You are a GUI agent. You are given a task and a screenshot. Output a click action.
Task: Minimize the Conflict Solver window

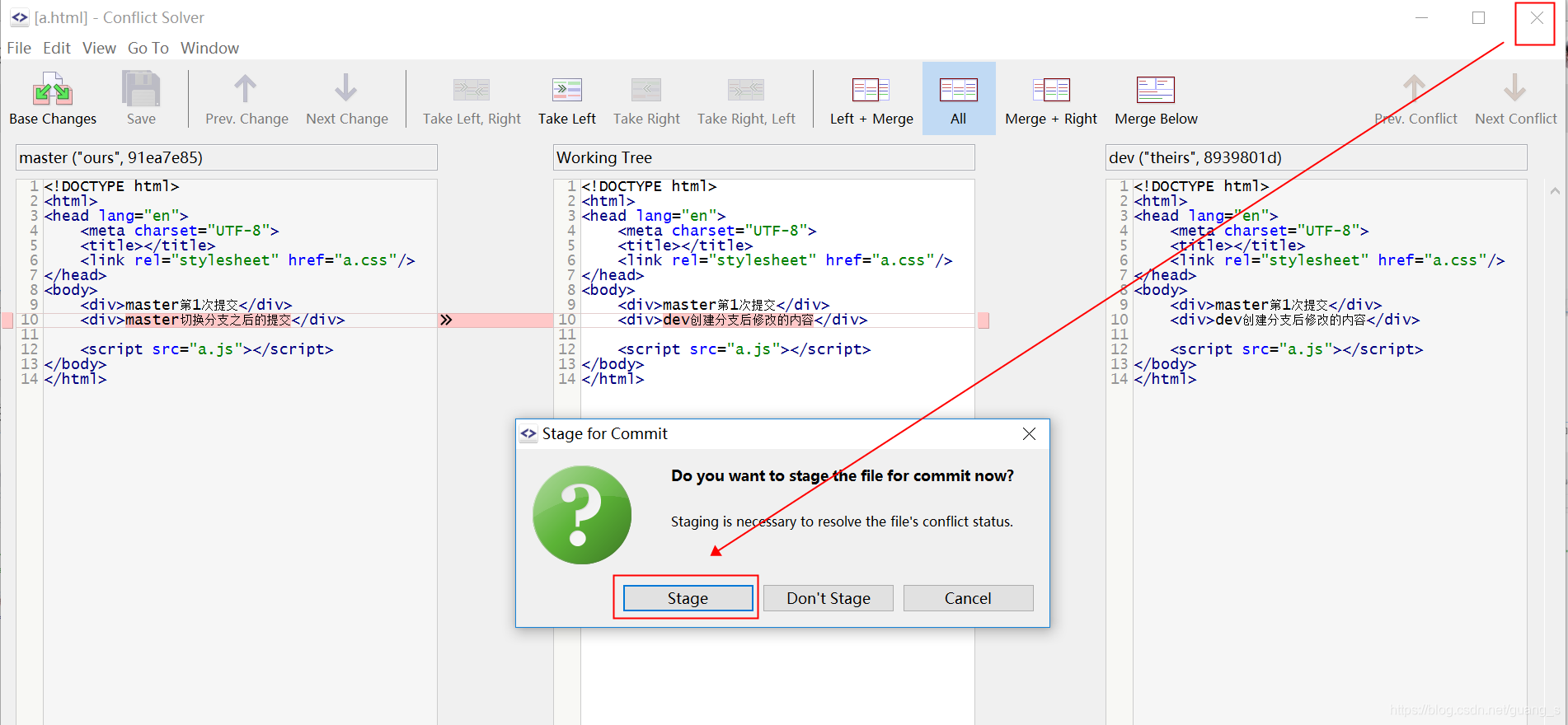1421,17
